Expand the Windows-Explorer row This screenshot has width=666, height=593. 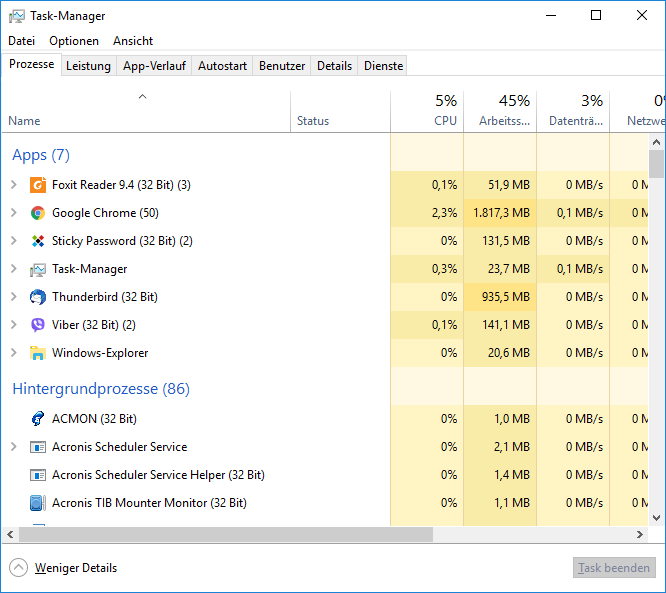14,353
